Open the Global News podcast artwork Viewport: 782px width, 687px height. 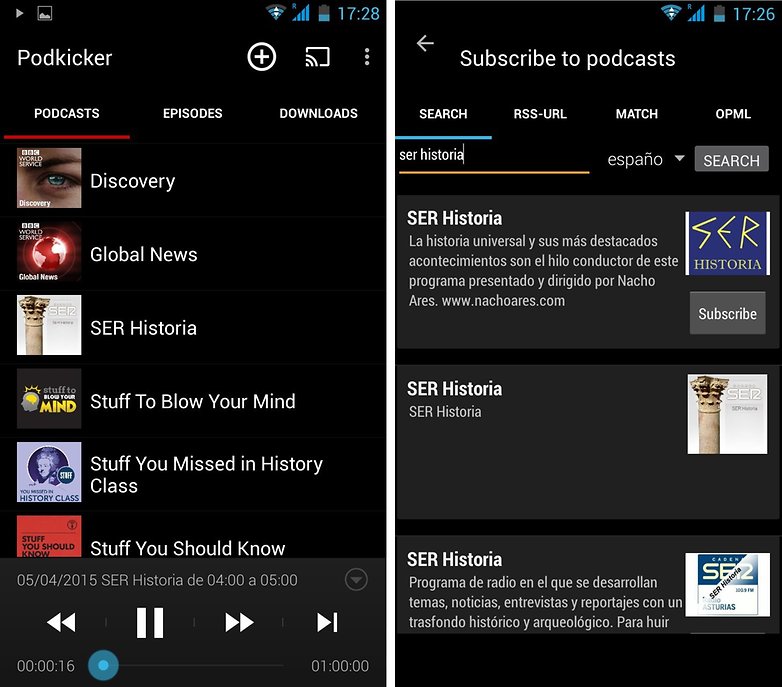tap(49, 252)
